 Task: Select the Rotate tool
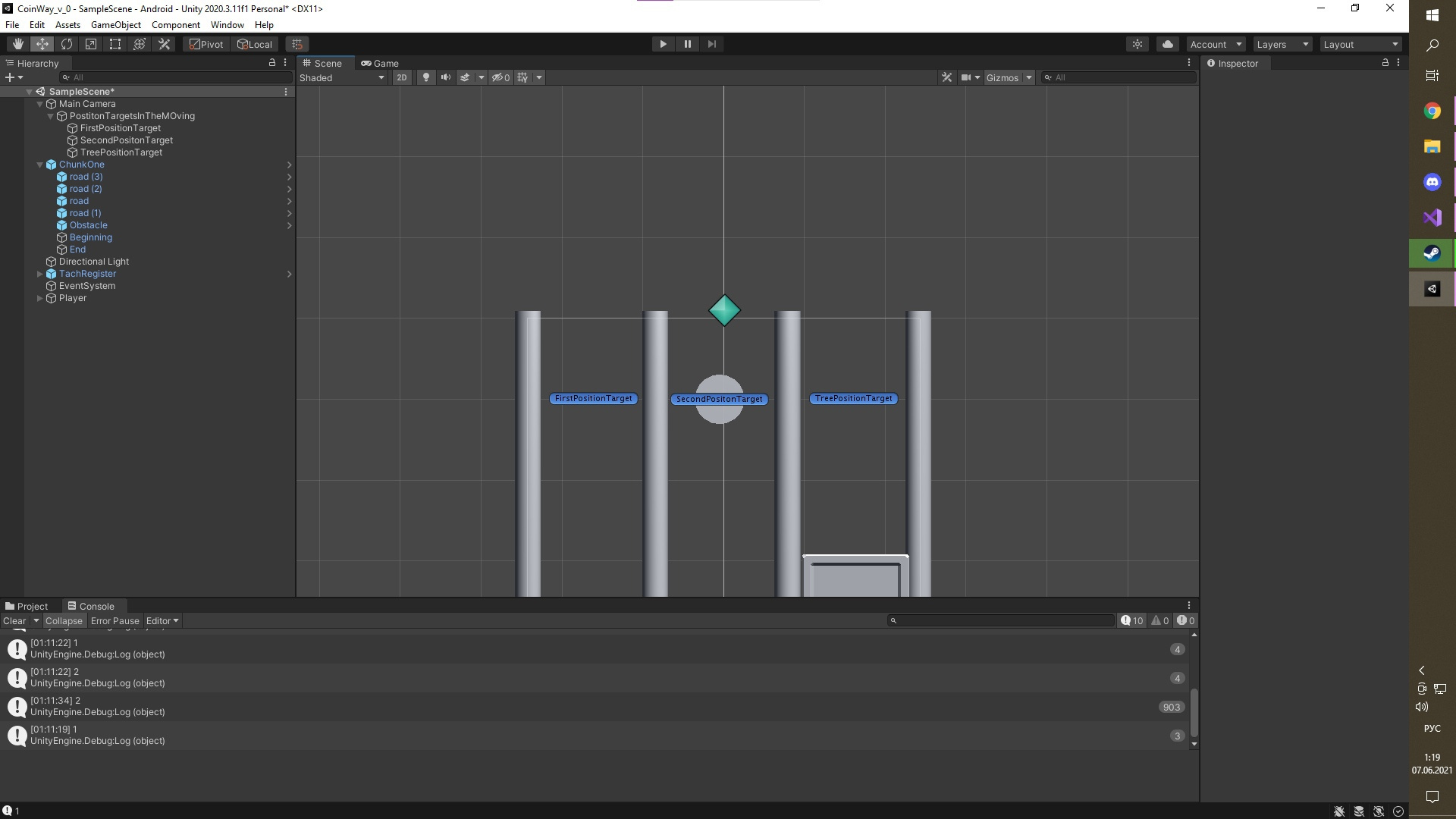click(67, 44)
